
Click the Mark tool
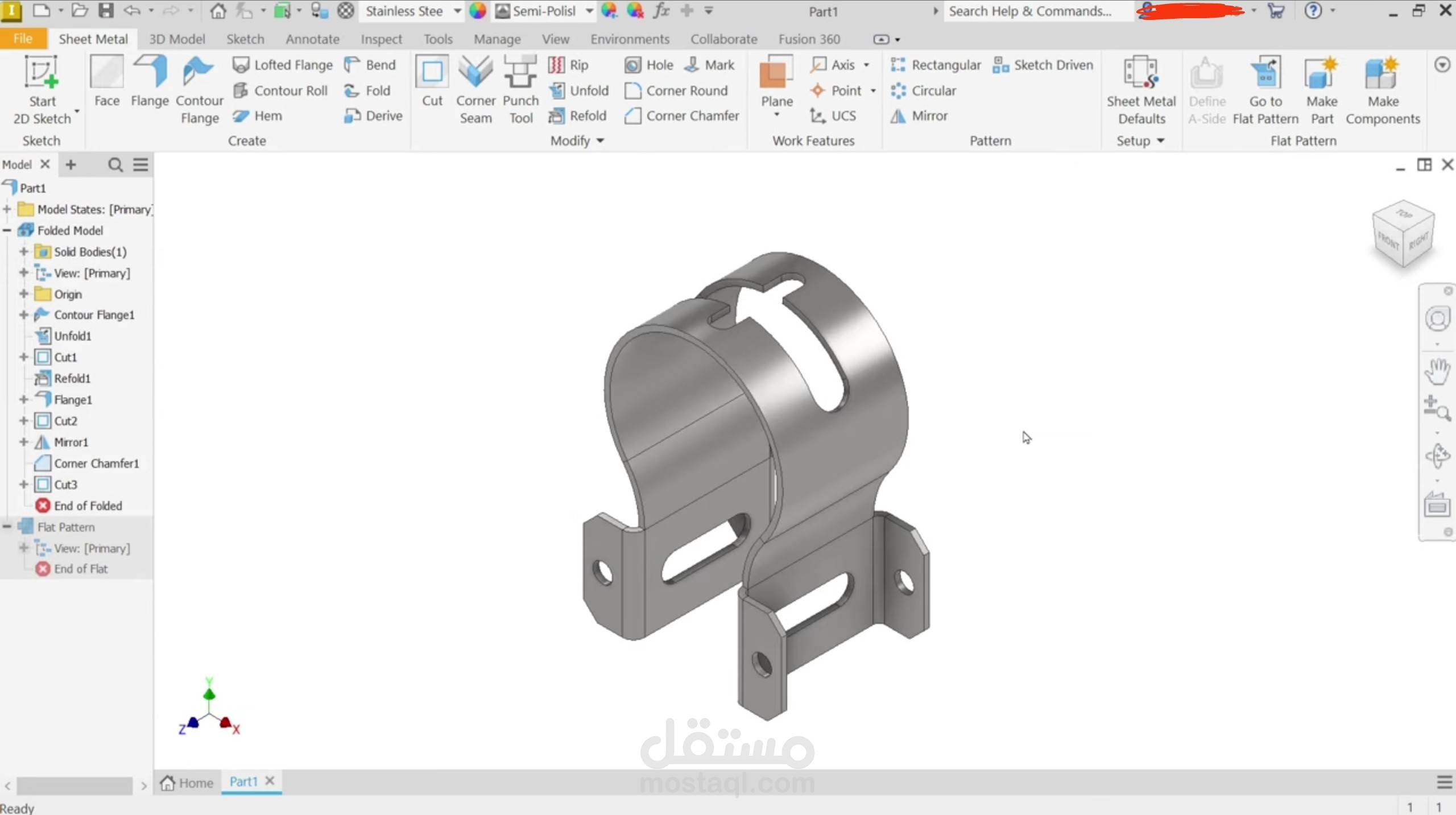pyautogui.click(x=709, y=65)
